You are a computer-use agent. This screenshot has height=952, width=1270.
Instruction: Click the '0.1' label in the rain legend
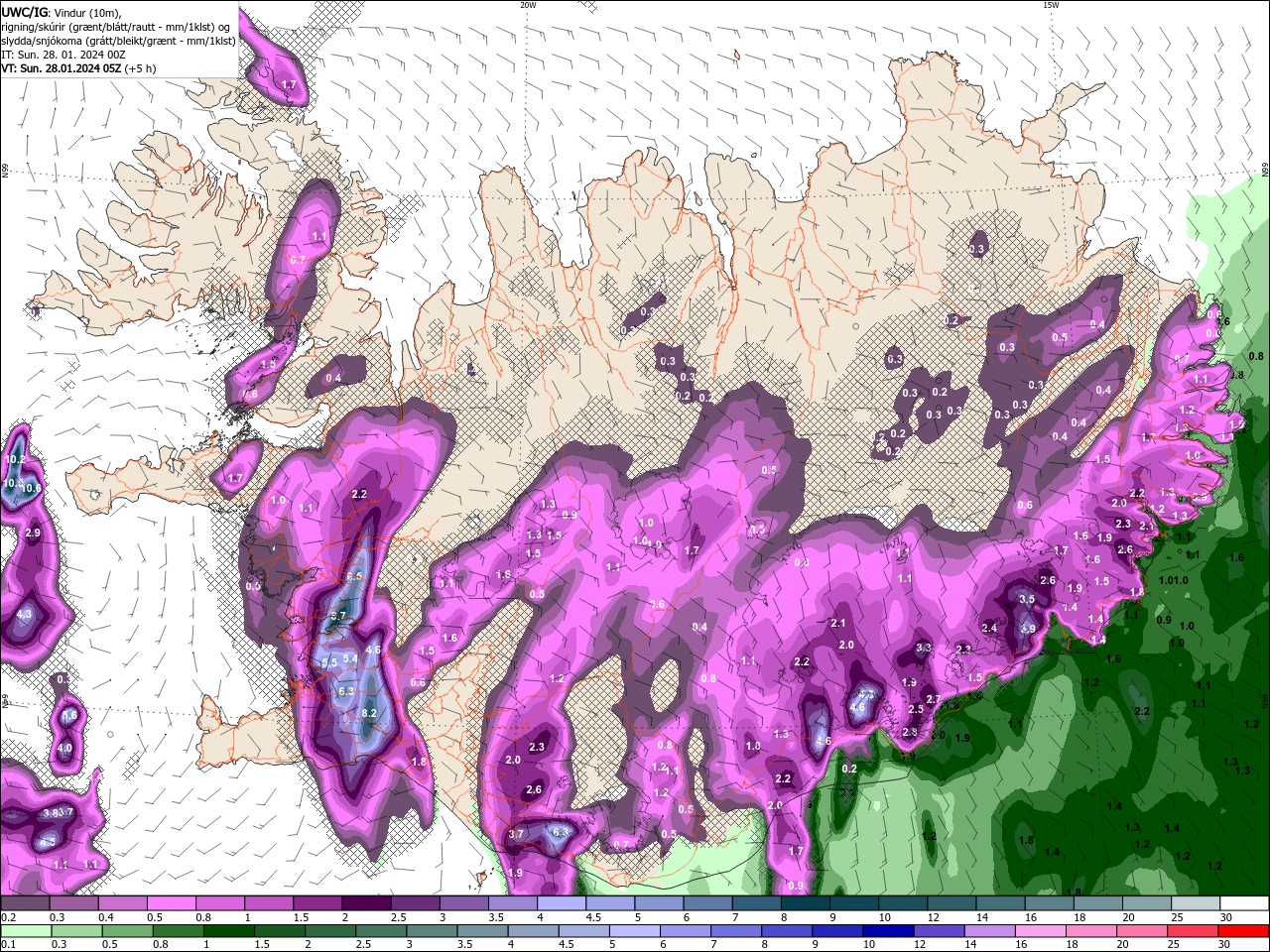[8, 945]
